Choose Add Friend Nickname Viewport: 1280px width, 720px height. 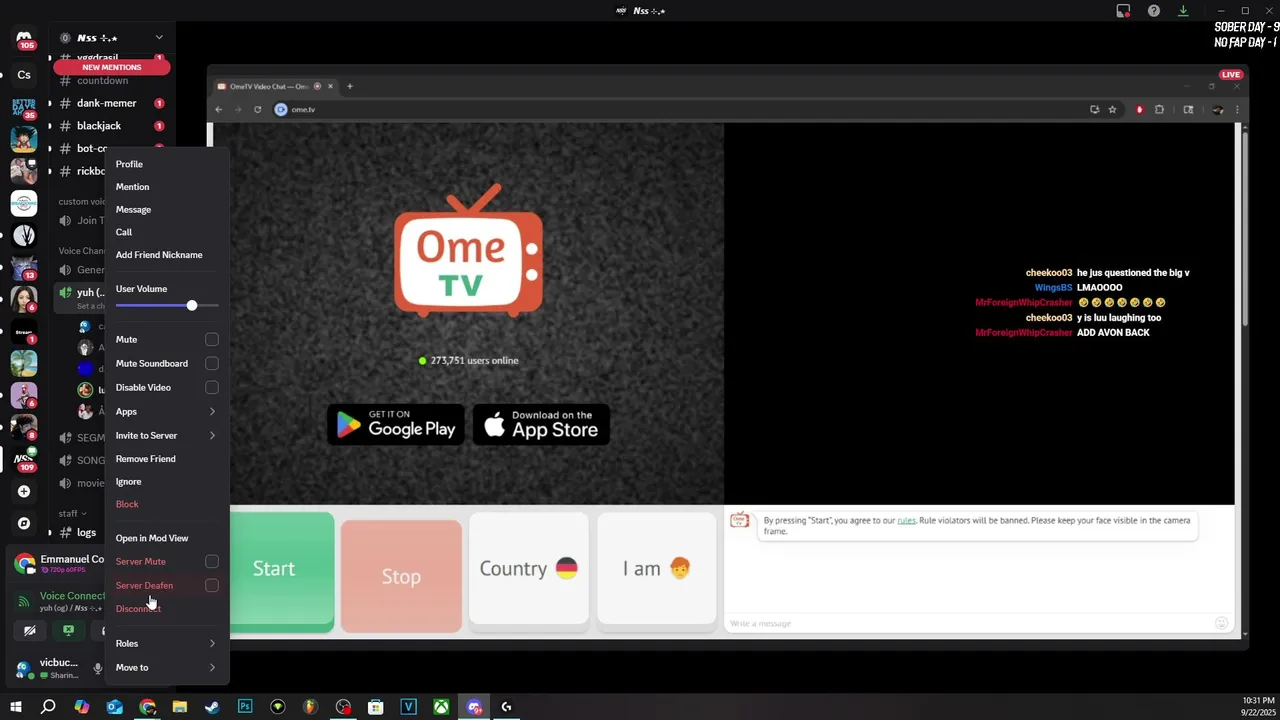coord(167,255)
